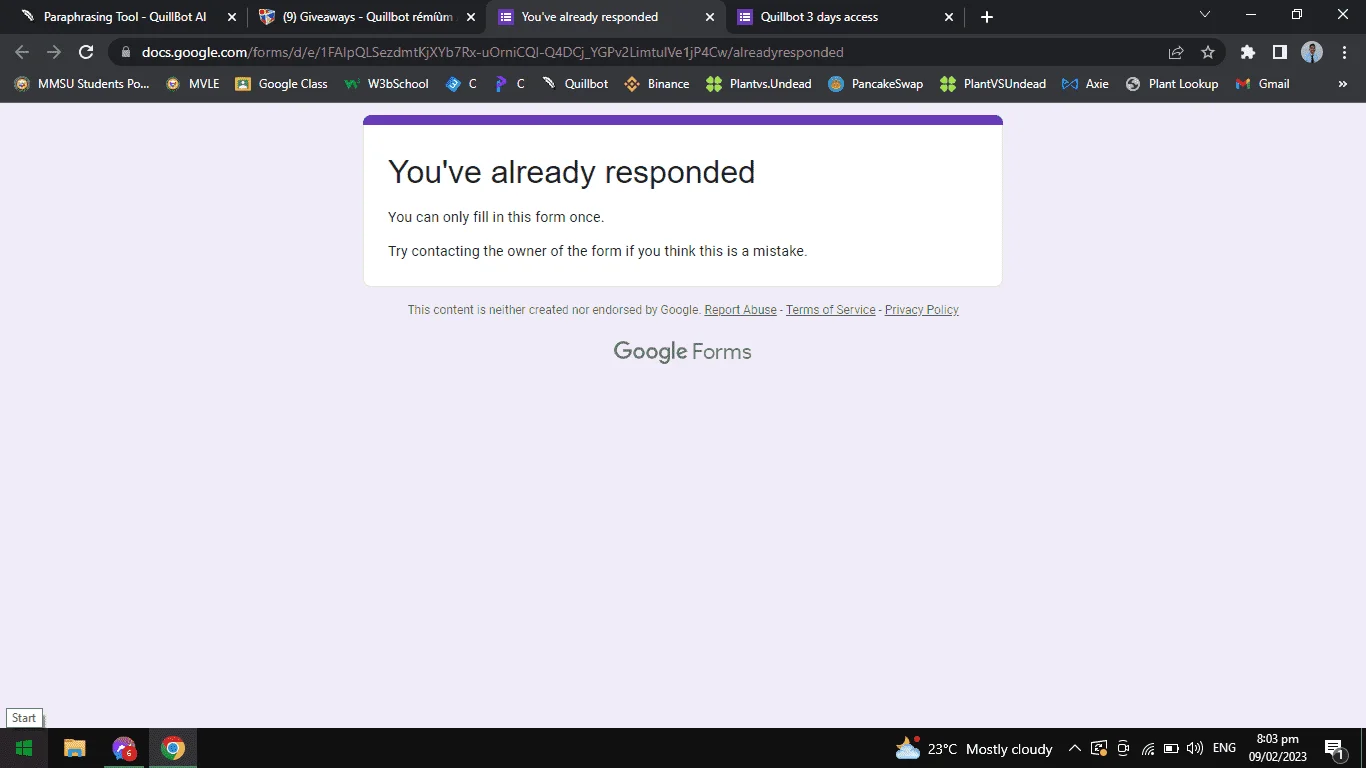The image size is (1366, 768).
Task: Go forward to the next page
Action: pyautogui.click(x=54, y=52)
